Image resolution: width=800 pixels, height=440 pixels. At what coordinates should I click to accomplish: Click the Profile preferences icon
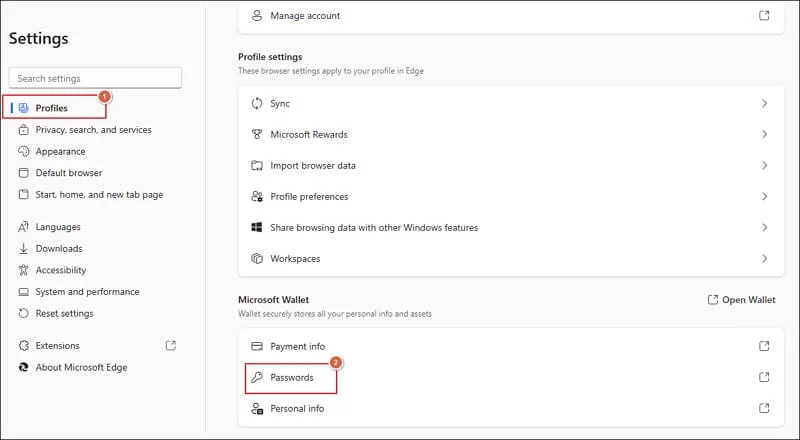pos(257,197)
